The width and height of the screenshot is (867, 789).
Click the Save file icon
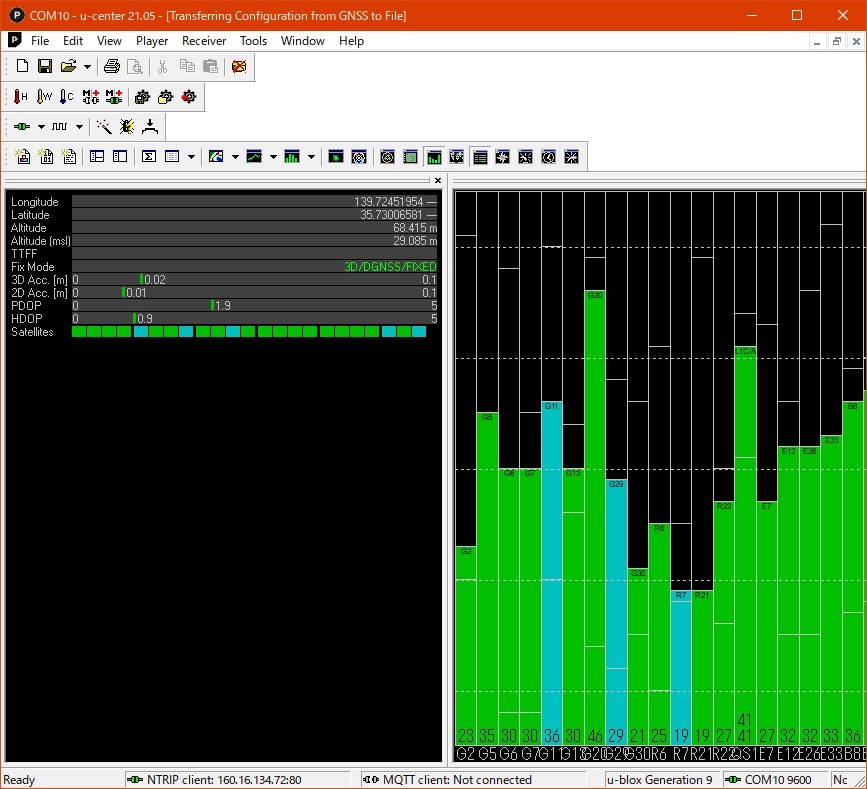tap(45, 66)
